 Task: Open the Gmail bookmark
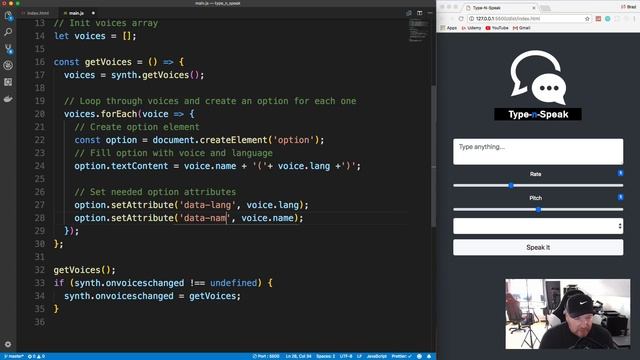(x=522, y=28)
